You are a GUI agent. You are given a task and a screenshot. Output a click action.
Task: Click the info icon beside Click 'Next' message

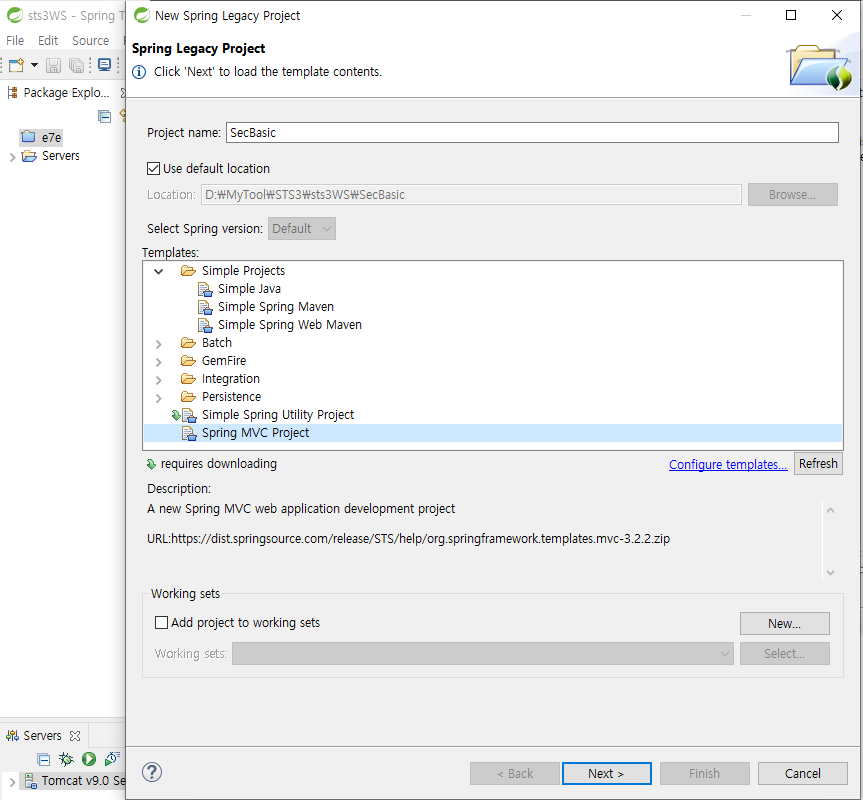pos(139,72)
